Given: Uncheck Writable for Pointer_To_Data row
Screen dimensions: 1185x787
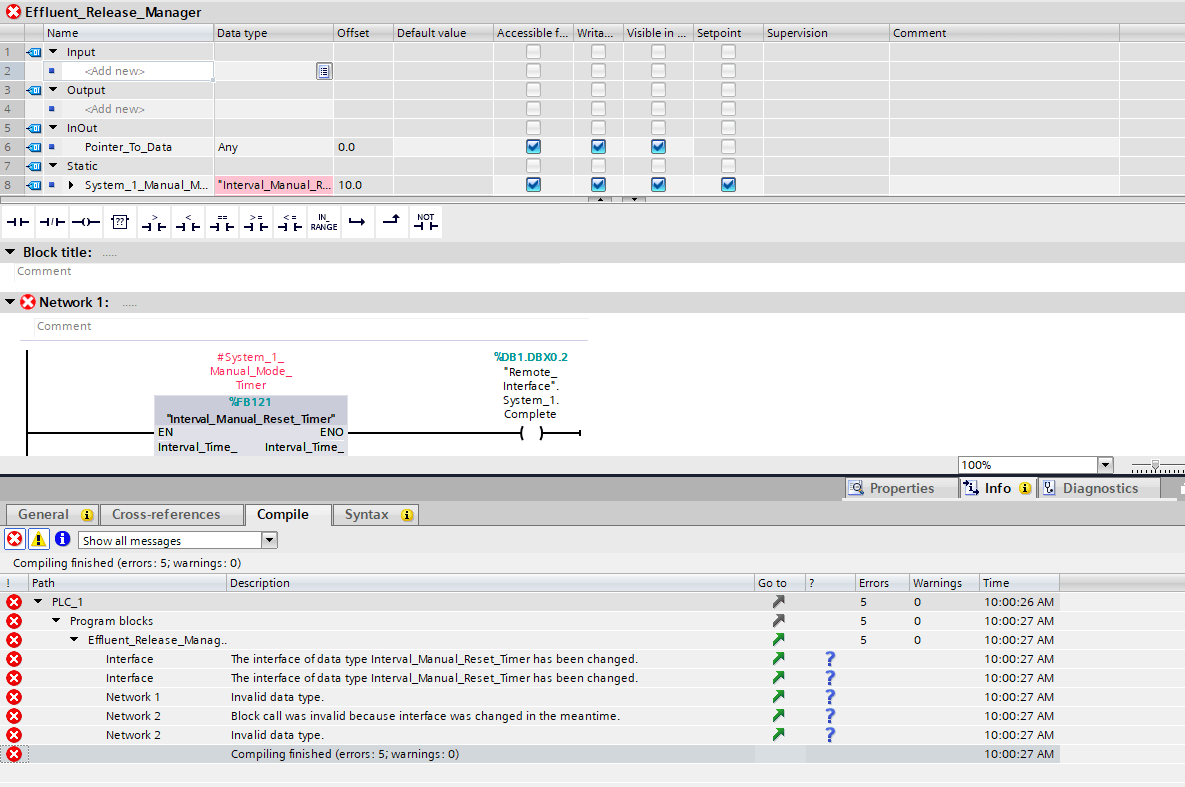Looking at the screenshot, I should [598, 147].
